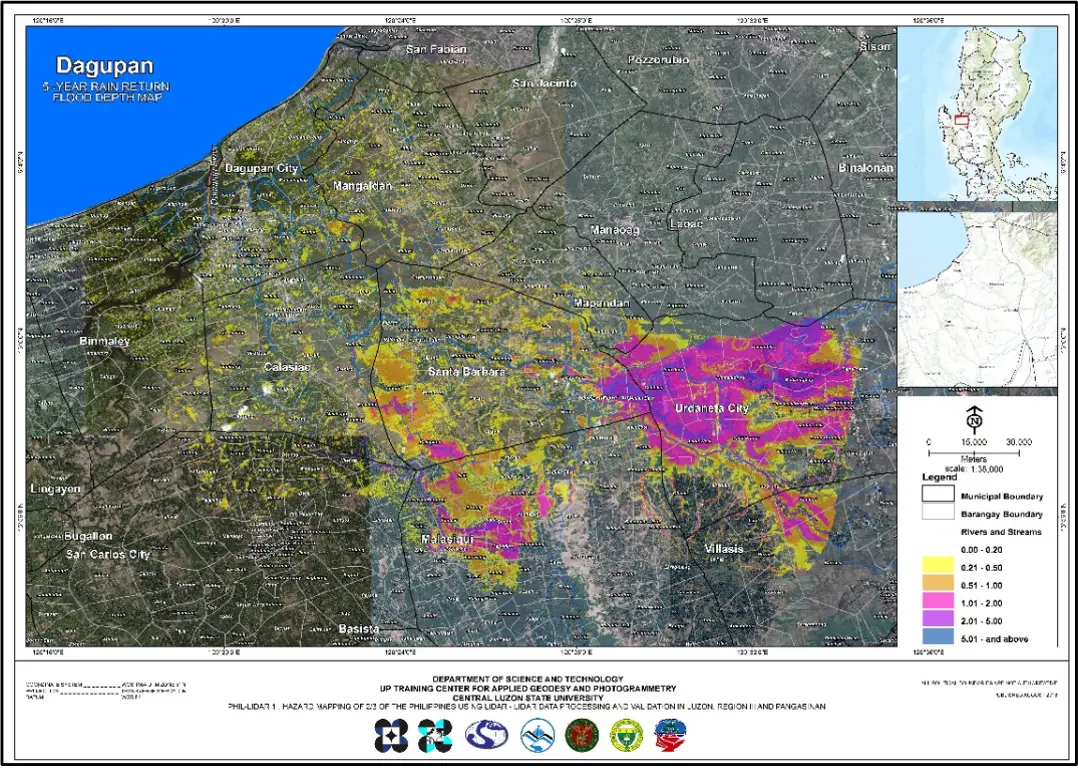Click the Dagupan City map label
This screenshot has height=768, width=1078.
click(261, 168)
